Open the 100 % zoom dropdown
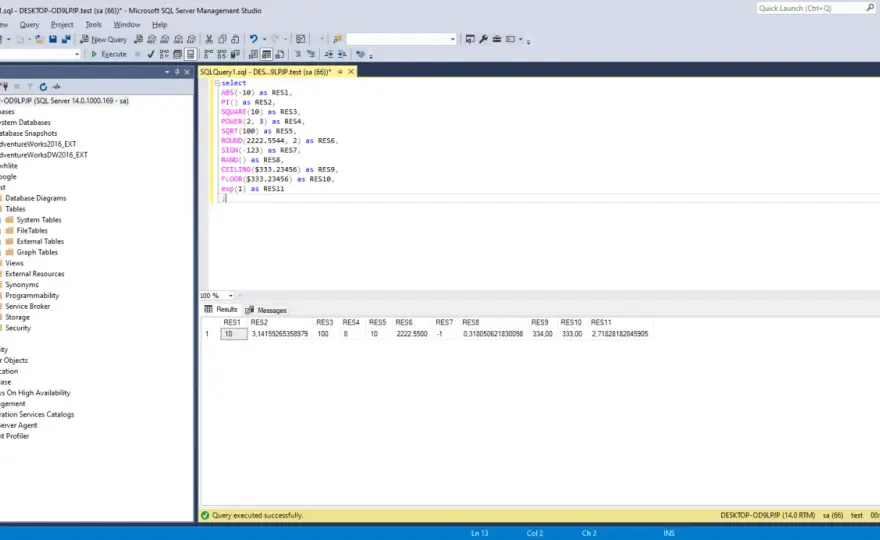 [x=231, y=295]
